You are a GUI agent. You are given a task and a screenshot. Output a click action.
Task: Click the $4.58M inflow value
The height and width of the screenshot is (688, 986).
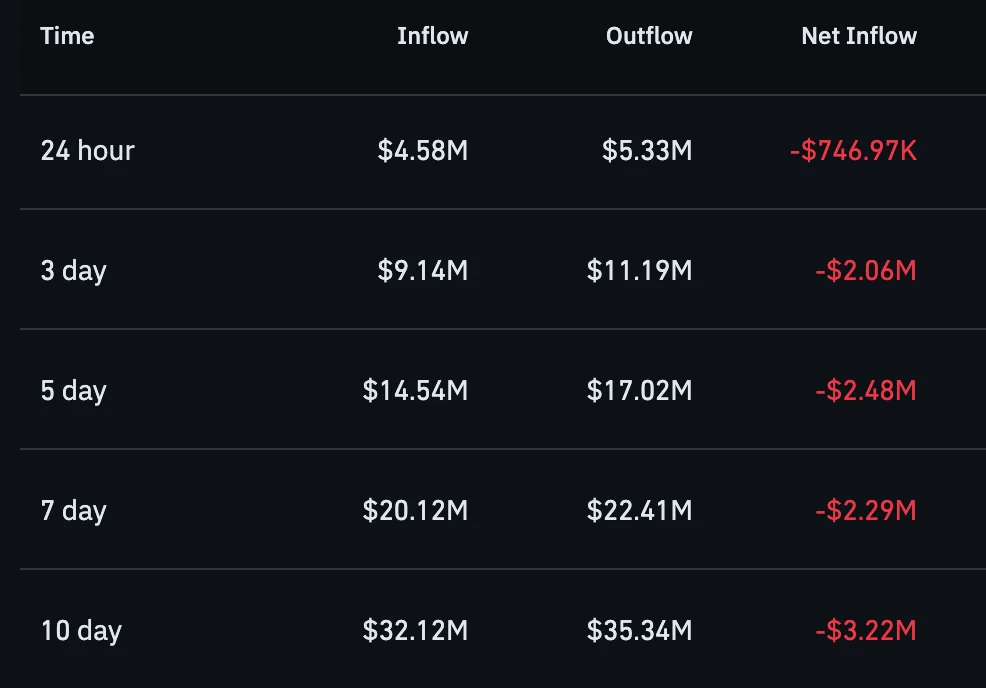pos(423,151)
